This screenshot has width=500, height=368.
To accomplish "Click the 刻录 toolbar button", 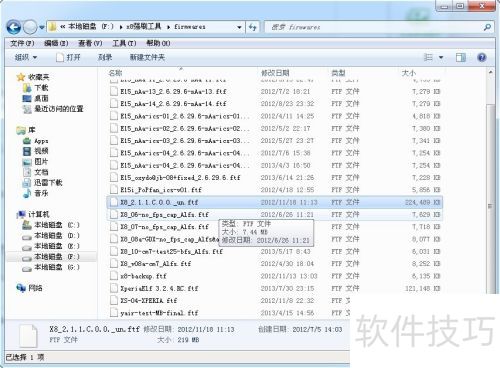I will click(x=105, y=57).
